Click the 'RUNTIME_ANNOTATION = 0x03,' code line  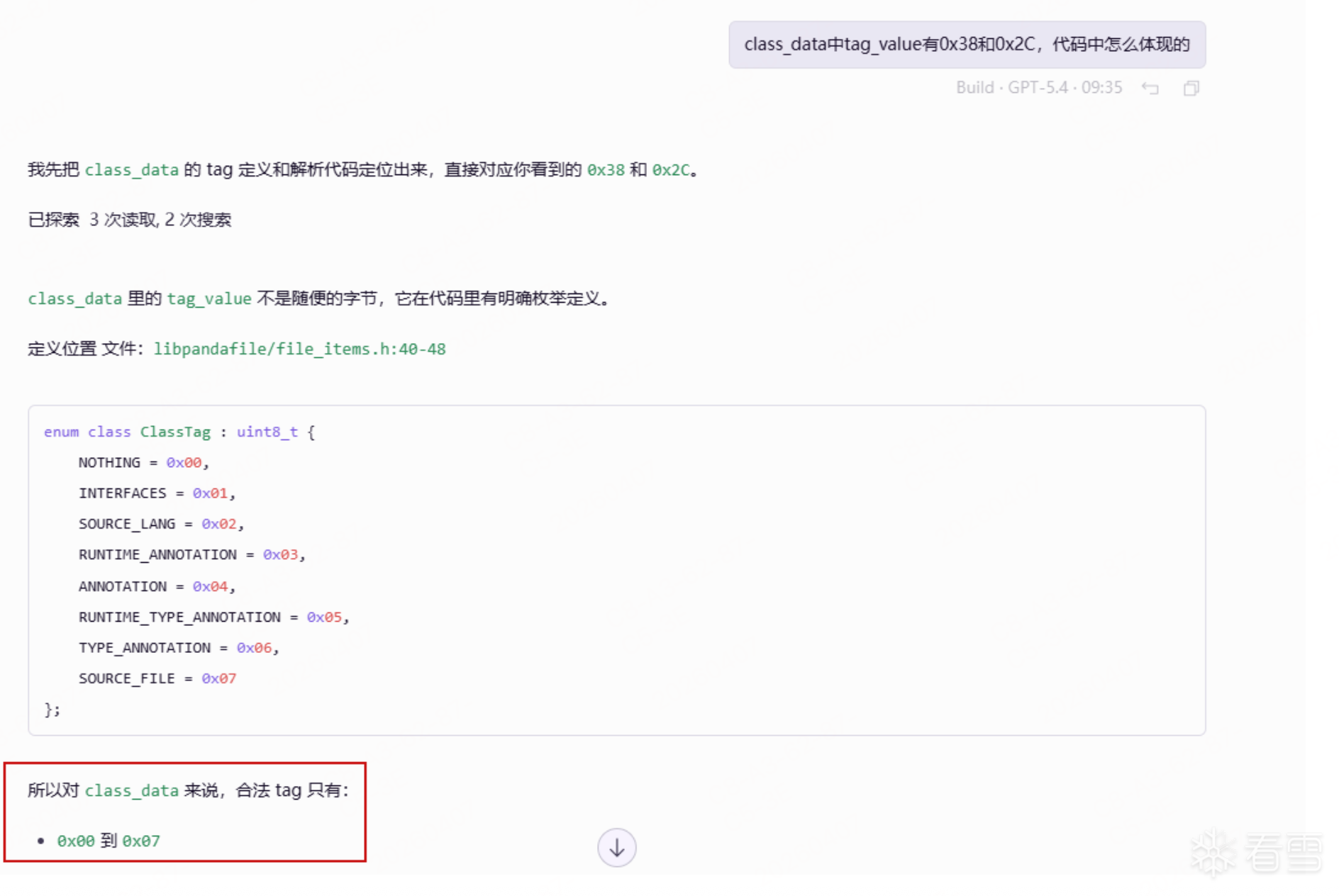(x=192, y=555)
